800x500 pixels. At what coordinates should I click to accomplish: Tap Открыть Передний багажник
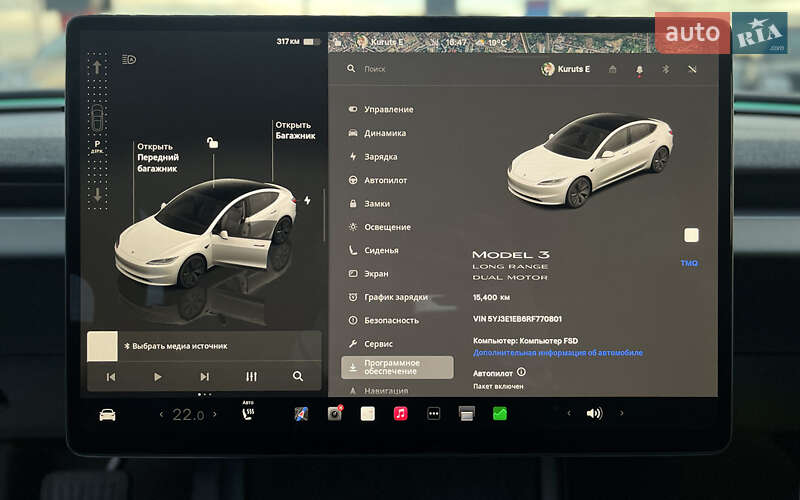click(158, 158)
